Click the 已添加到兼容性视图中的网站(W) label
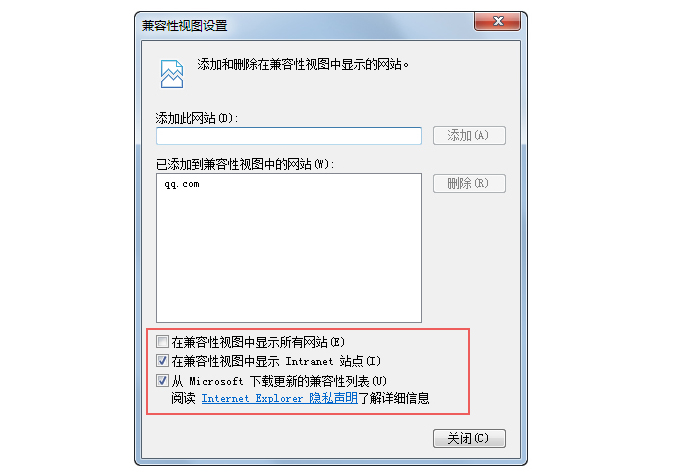The image size is (680, 476). pos(245,164)
